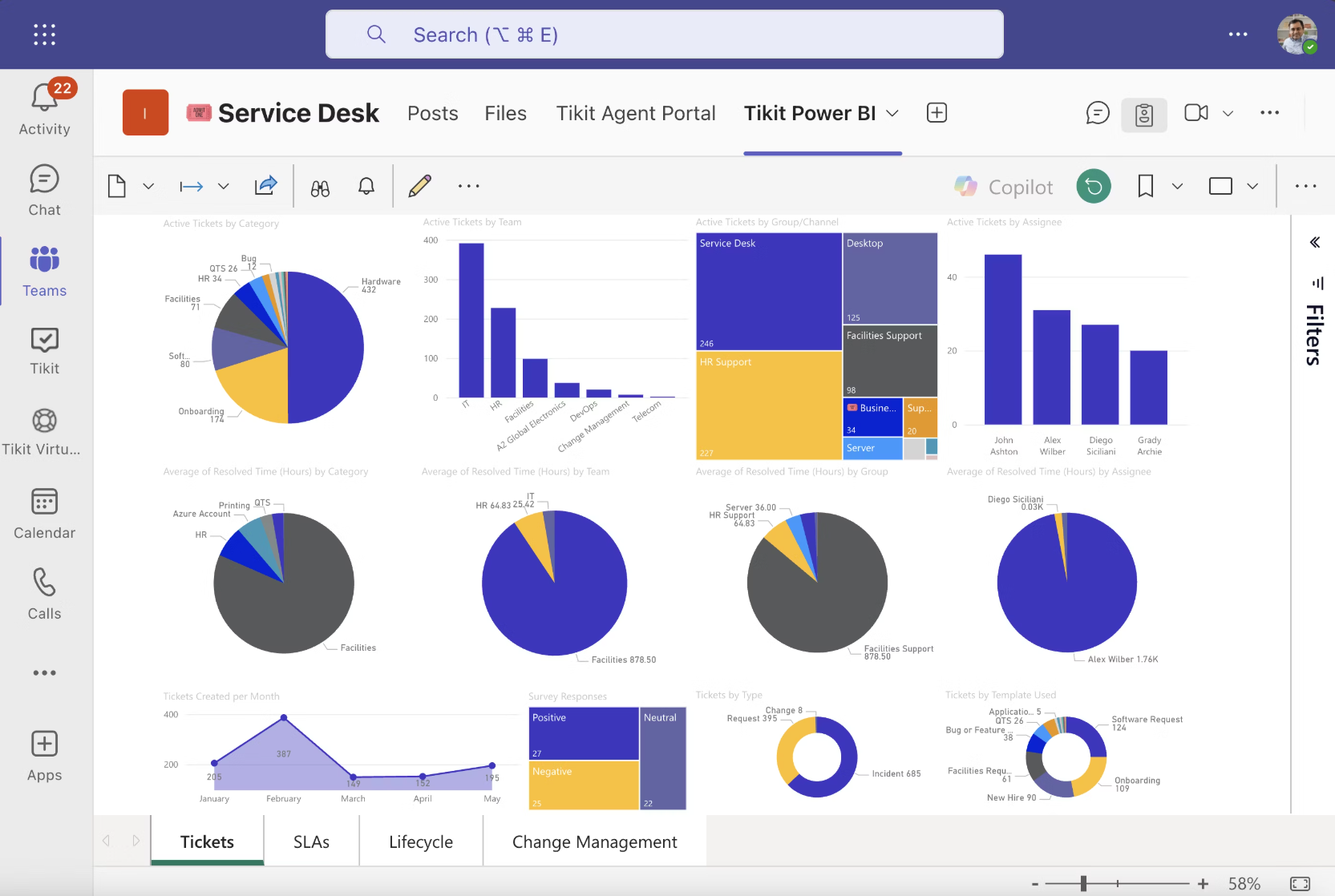1335x896 pixels.
Task: Reset the report to default
Action: click(x=1094, y=186)
